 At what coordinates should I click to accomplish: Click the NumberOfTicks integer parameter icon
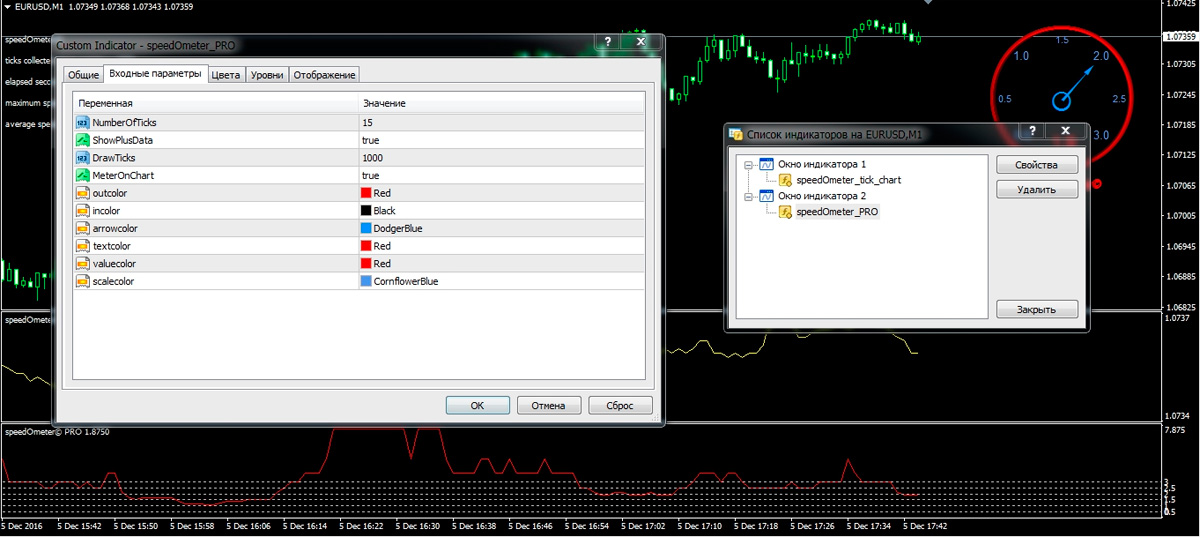coord(83,122)
